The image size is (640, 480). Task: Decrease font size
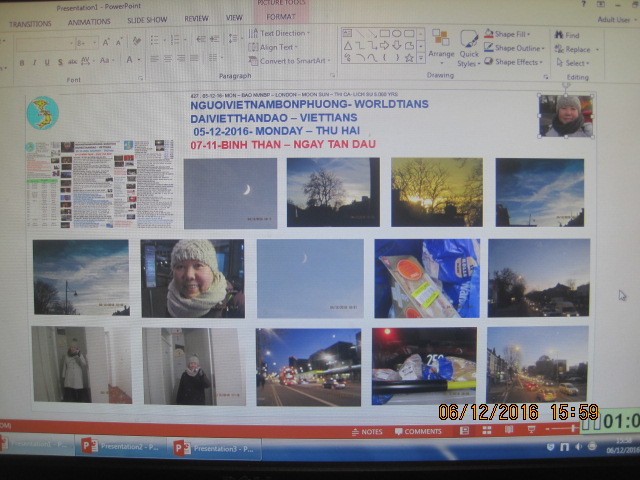[119, 42]
